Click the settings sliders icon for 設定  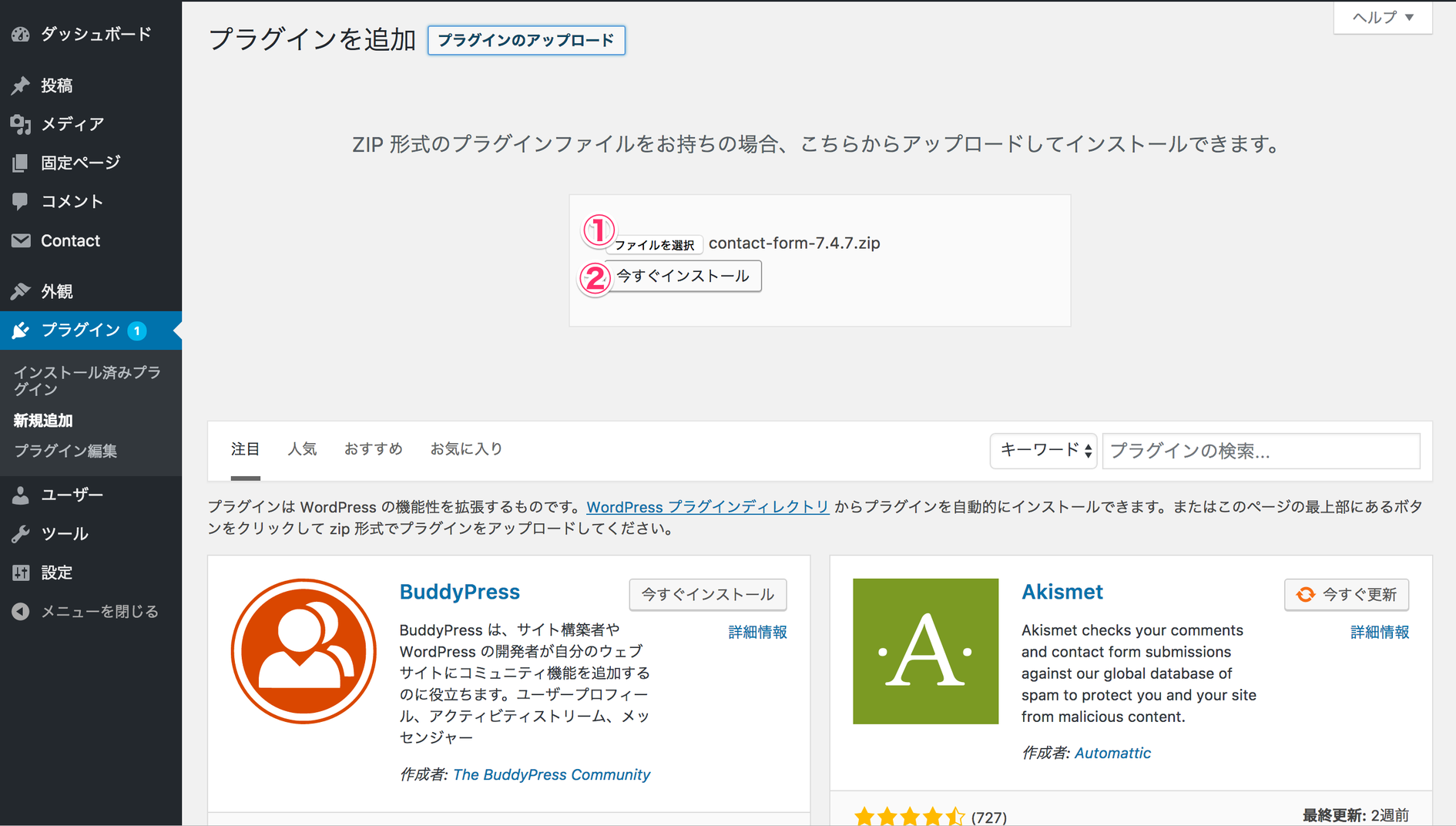(x=21, y=572)
